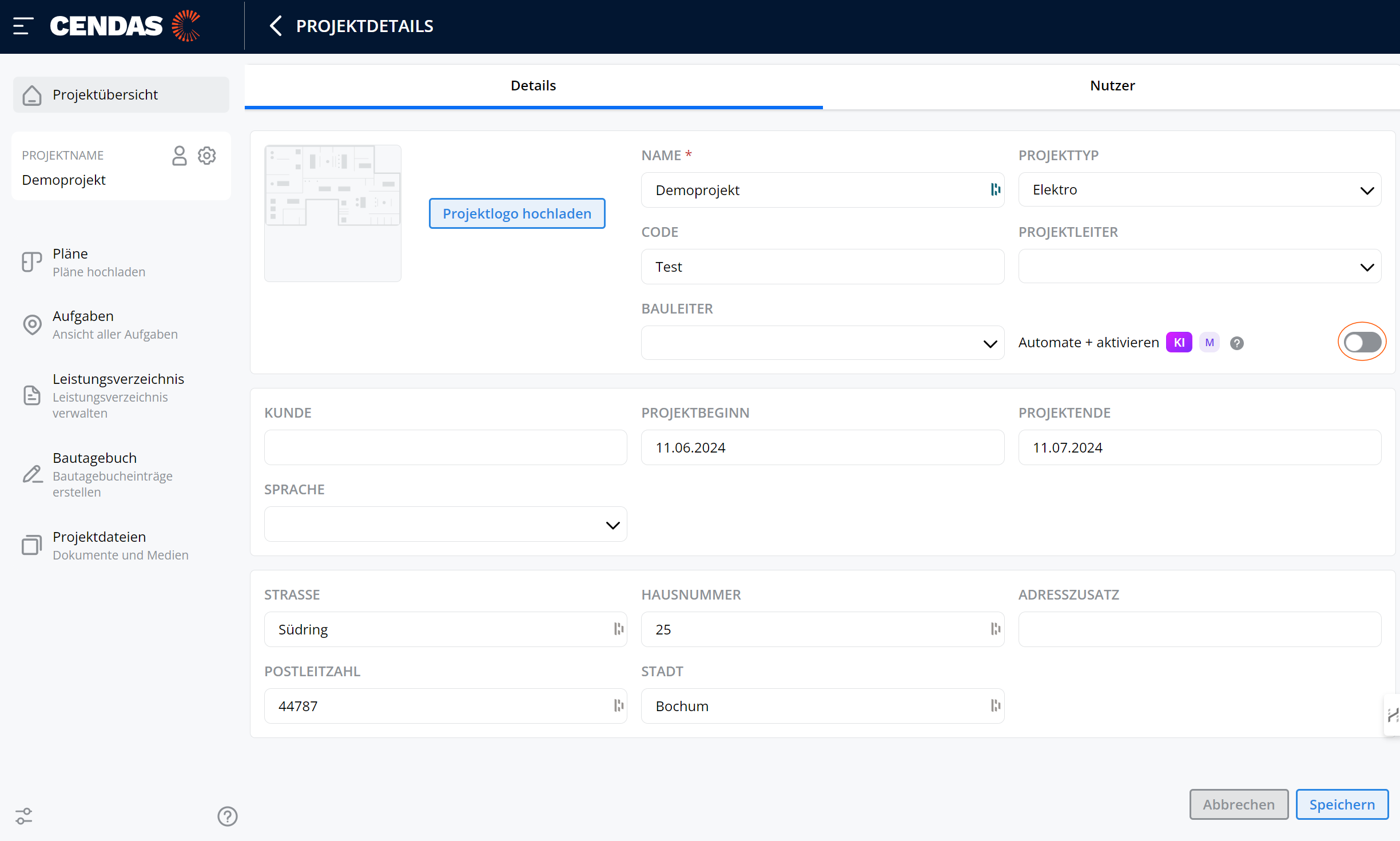This screenshot has height=841, width=1400.
Task: Click the Speichern button
Action: (1342, 804)
